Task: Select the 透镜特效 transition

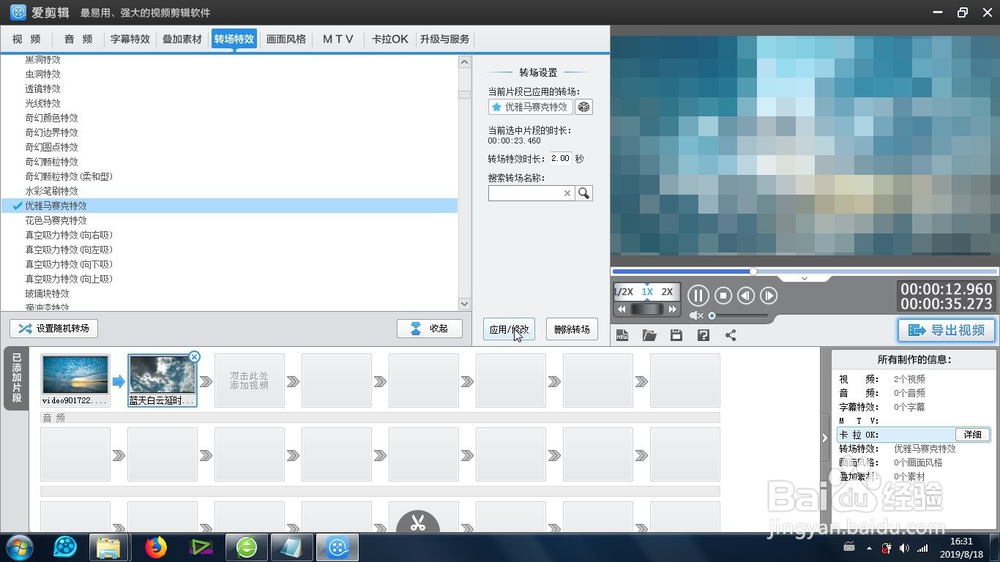Action: (43, 89)
